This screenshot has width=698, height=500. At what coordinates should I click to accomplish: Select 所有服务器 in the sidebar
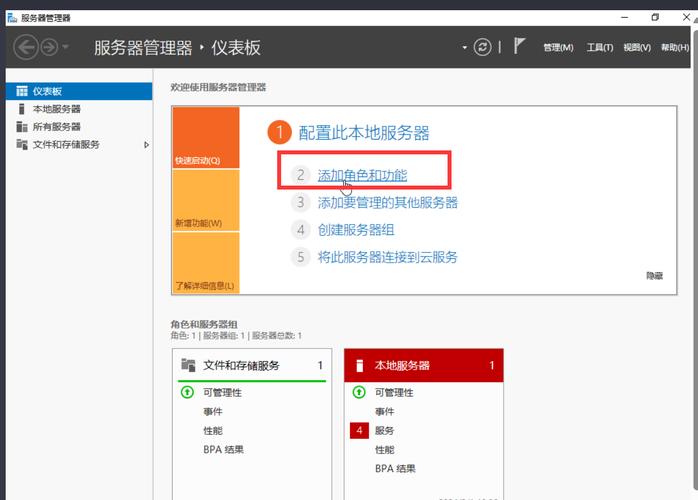pos(79,127)
